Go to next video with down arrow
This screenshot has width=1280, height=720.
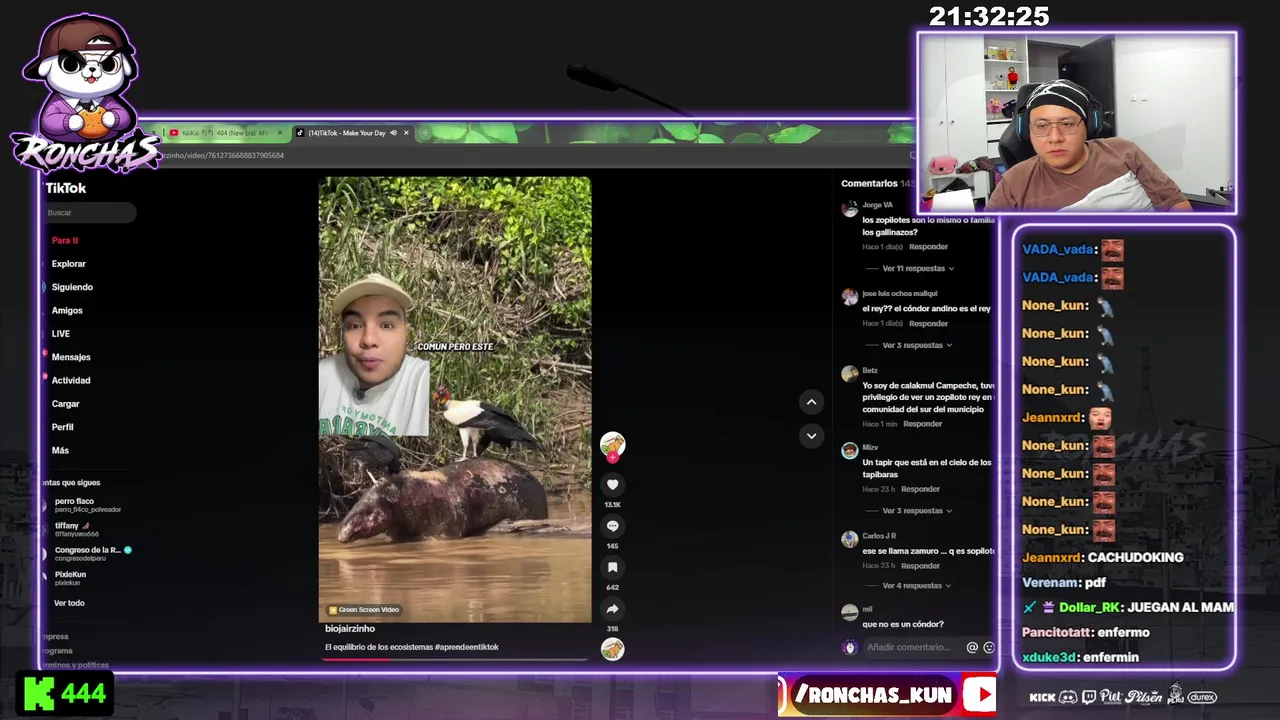(x=811, y=436)
